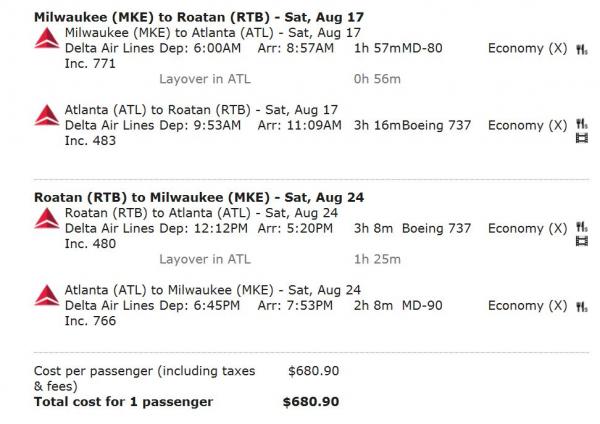This screenshot has height=424, width=600.
Task: Click the Delta logo beside Atlanta to Roatan flight
Action: click(46, 115)
